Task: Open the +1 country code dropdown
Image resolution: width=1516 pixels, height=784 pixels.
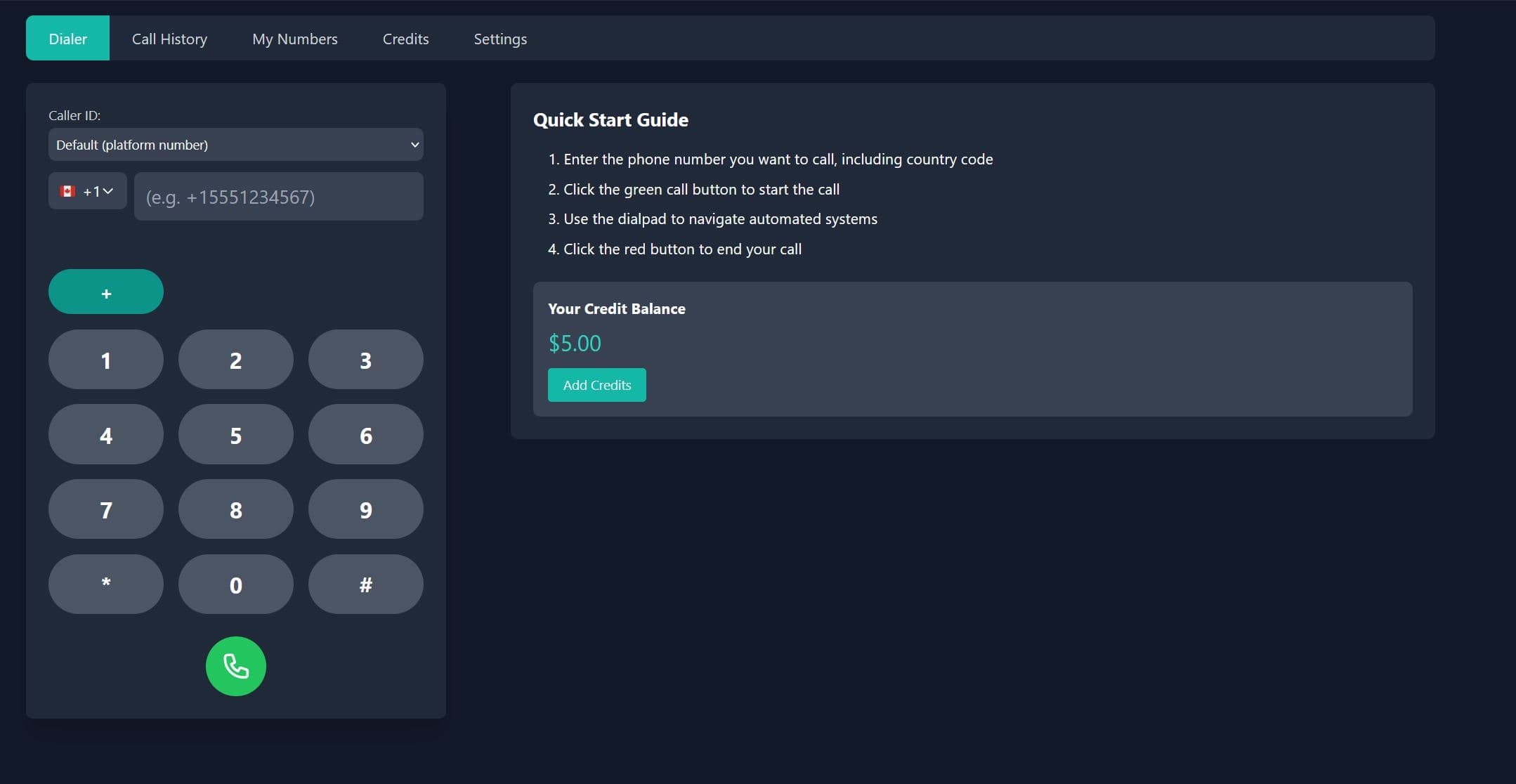Action: pyautogui.click(x=87, y=191)
